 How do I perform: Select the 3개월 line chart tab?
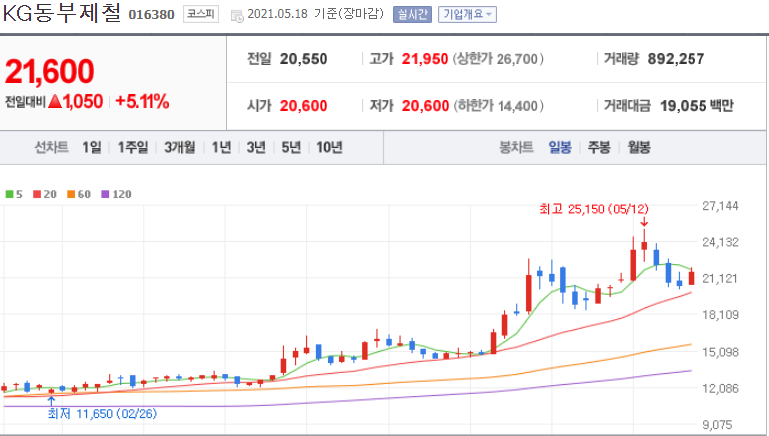(x=179, y=147)
